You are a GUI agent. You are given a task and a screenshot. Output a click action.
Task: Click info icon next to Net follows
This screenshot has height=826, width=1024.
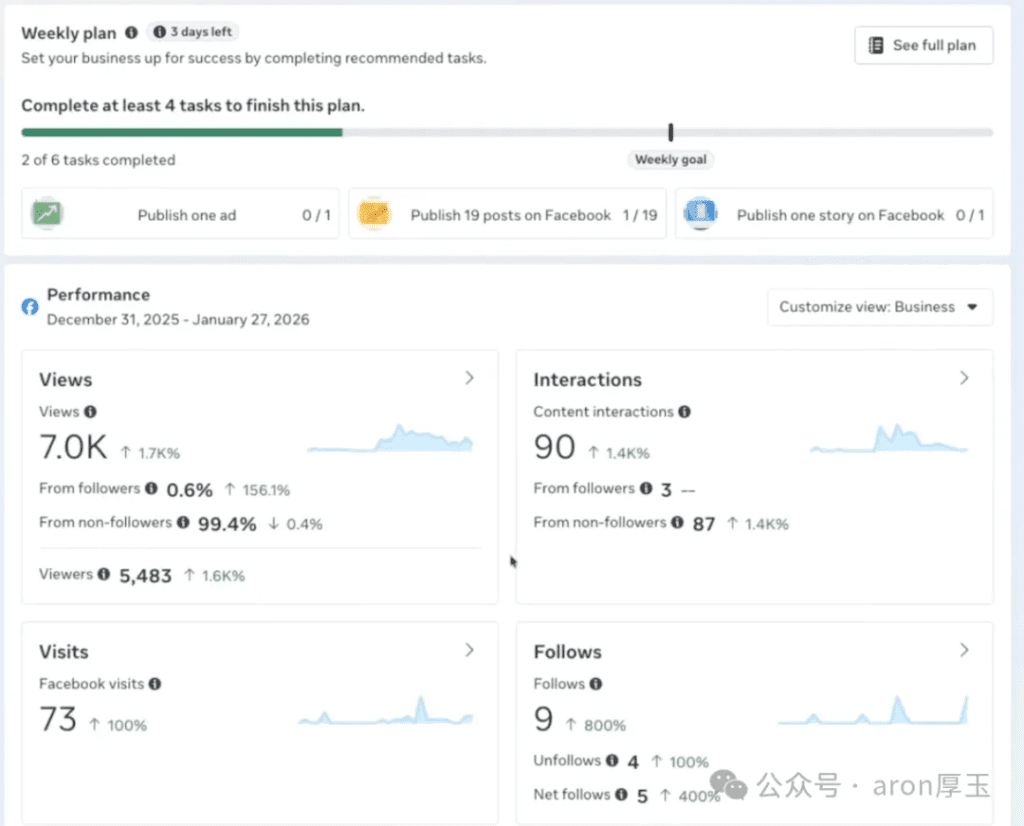pyautogui.click(x=621, y=795)
